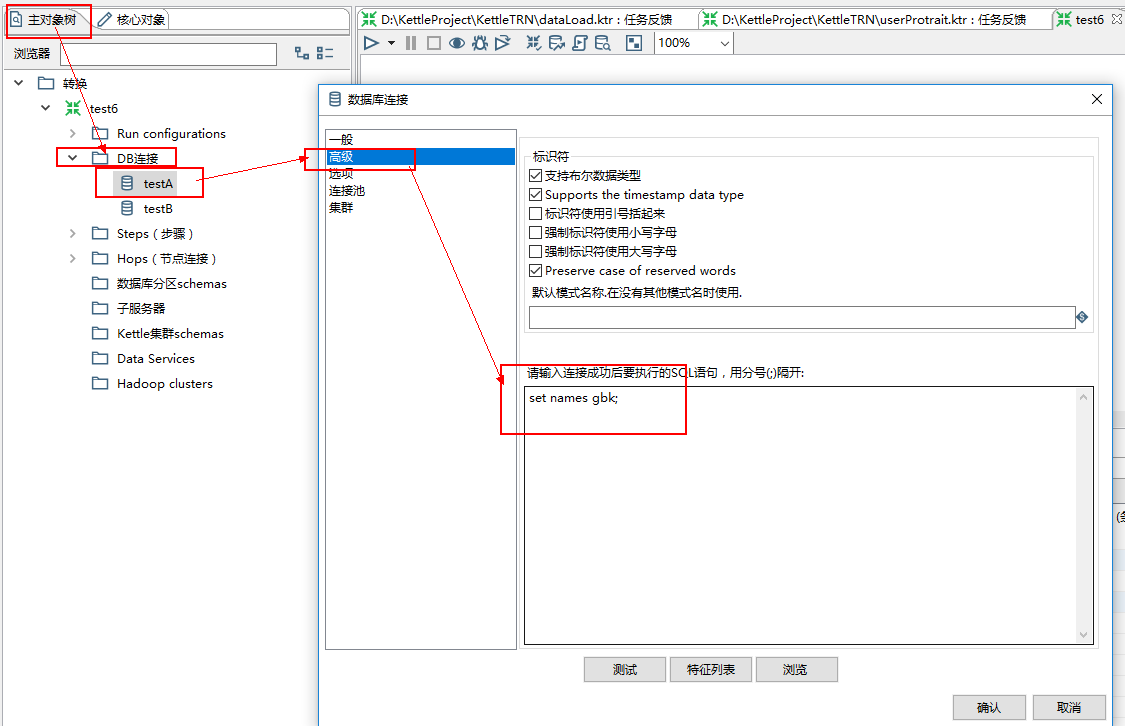The width and height of the screenshot is (1125, 726).
Task: Click the default schema name input field
Action: pos(802,317)
